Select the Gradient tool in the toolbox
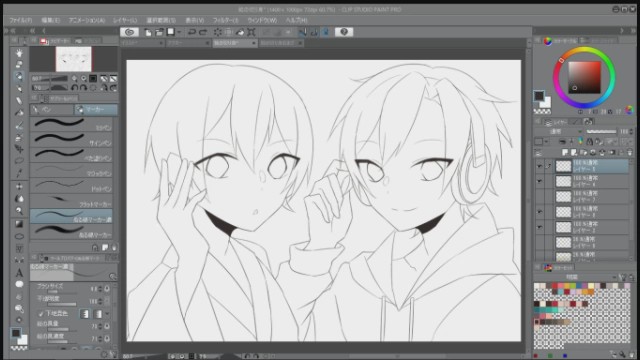The height and width of the screenshot is (360, 640). (19, 224)
